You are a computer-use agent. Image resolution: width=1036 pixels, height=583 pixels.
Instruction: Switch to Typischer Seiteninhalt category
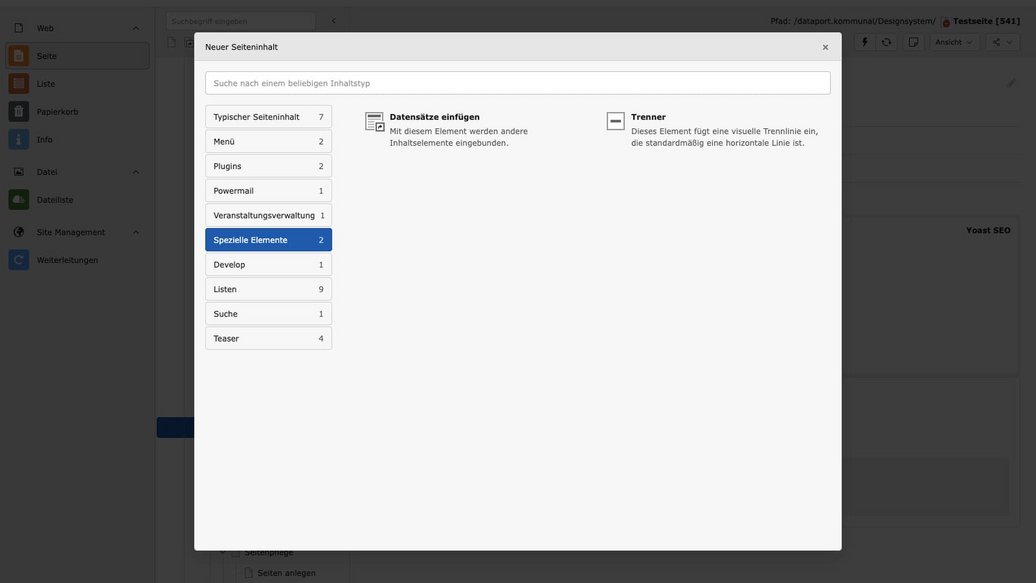pos(268,117)
